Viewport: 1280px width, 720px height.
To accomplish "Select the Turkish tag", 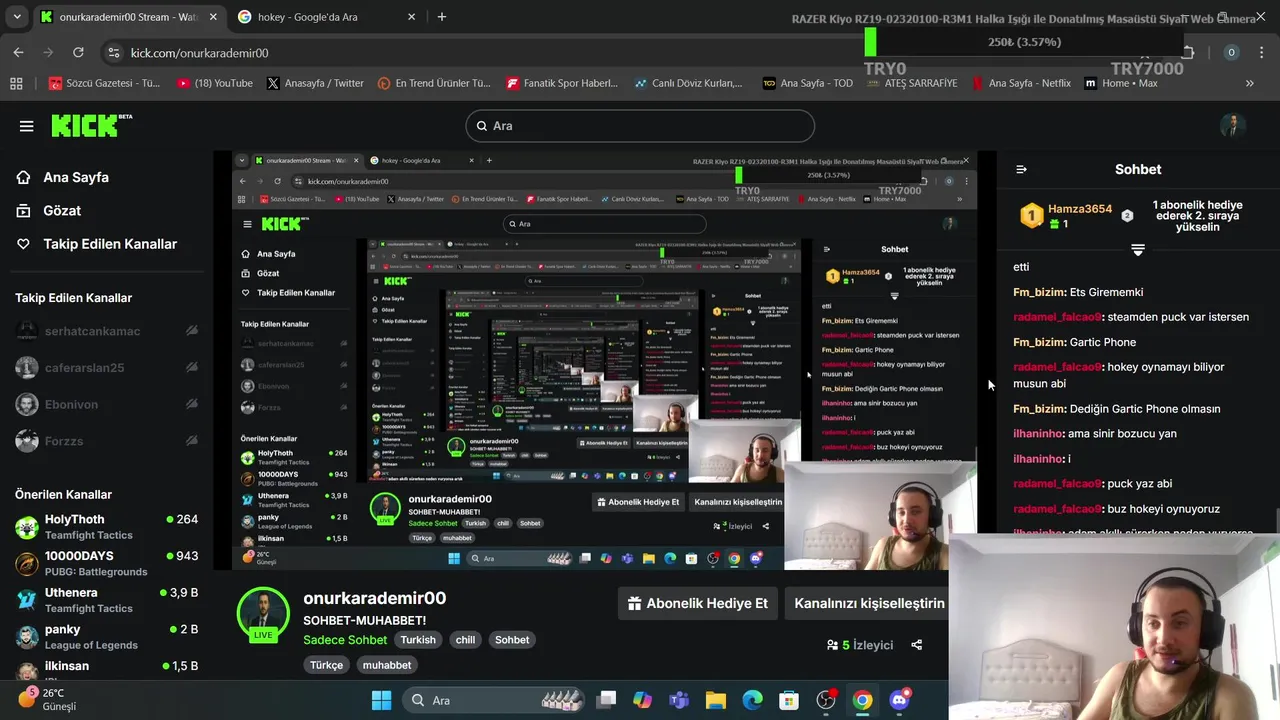I will click(x=418, y=640).
